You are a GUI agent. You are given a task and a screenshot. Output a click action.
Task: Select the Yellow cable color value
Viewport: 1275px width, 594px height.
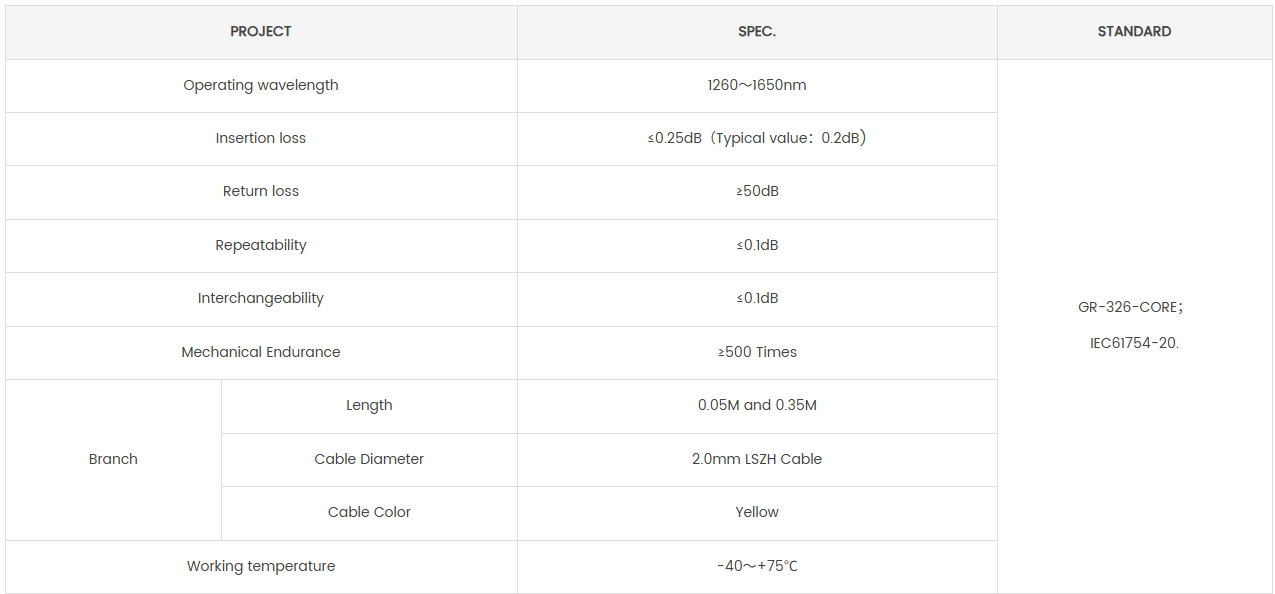coord(757,513)
